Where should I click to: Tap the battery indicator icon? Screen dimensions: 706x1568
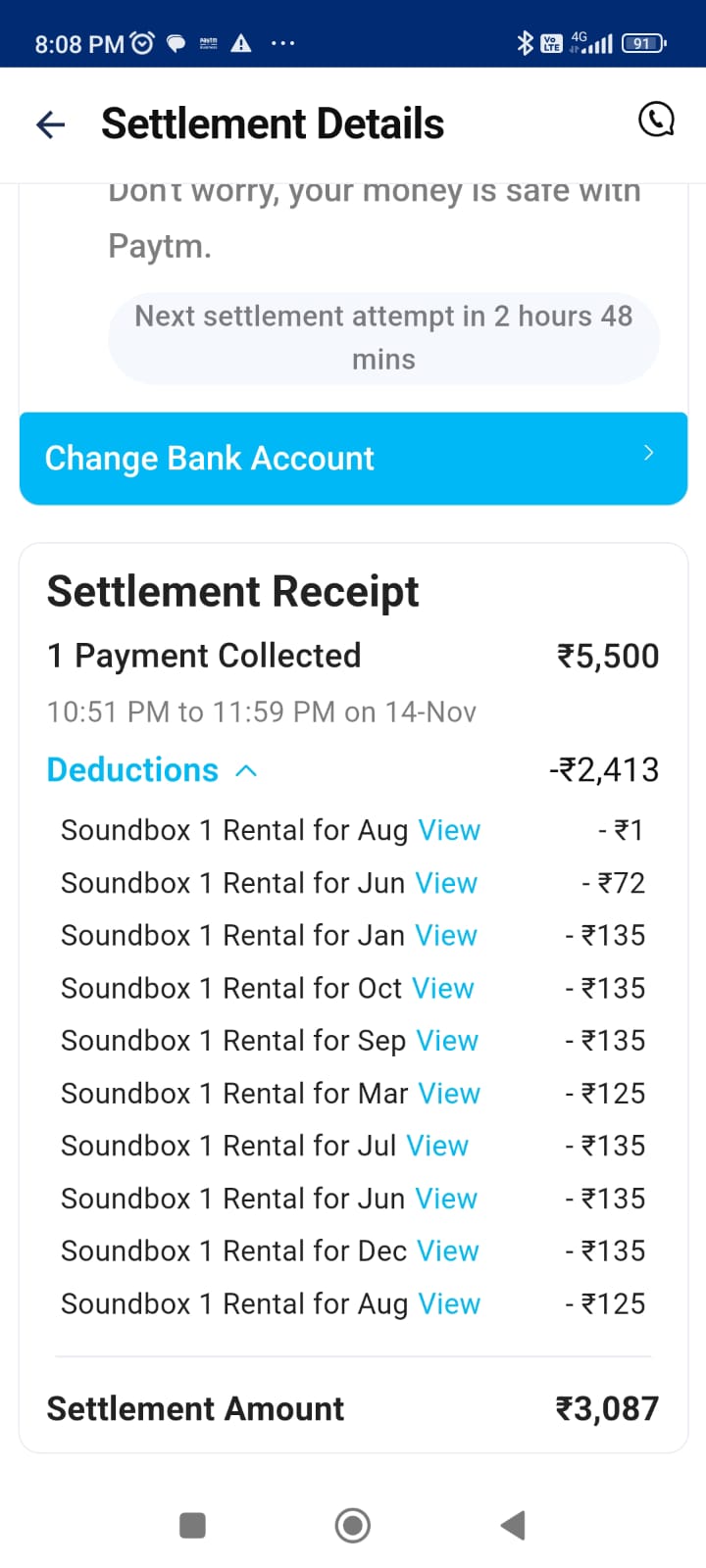tap(643, 43)
